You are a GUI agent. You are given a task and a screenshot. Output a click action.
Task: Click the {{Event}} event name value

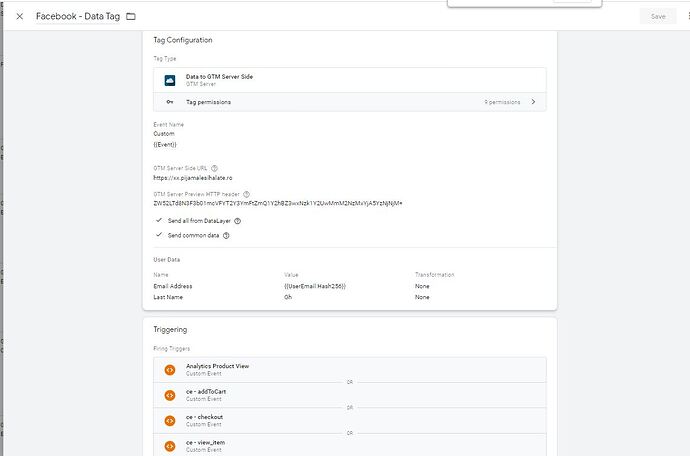[x=165, y=144]
